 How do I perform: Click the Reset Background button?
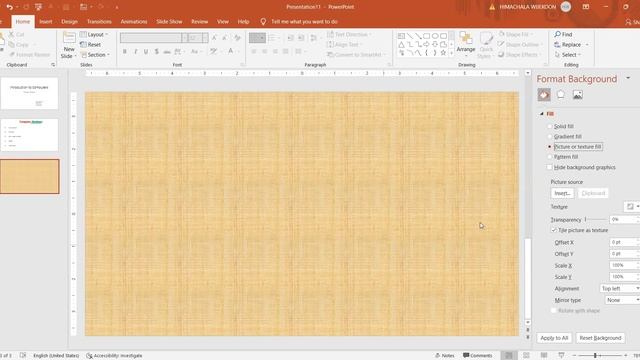(x=600, y=338)
